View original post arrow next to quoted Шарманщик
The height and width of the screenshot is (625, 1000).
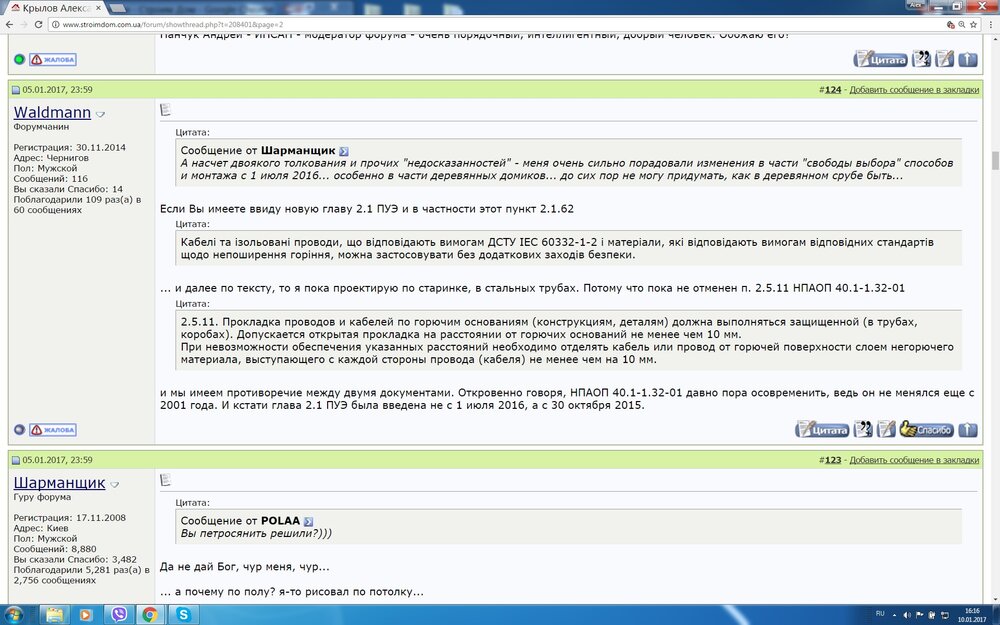[x=344, y=151]
